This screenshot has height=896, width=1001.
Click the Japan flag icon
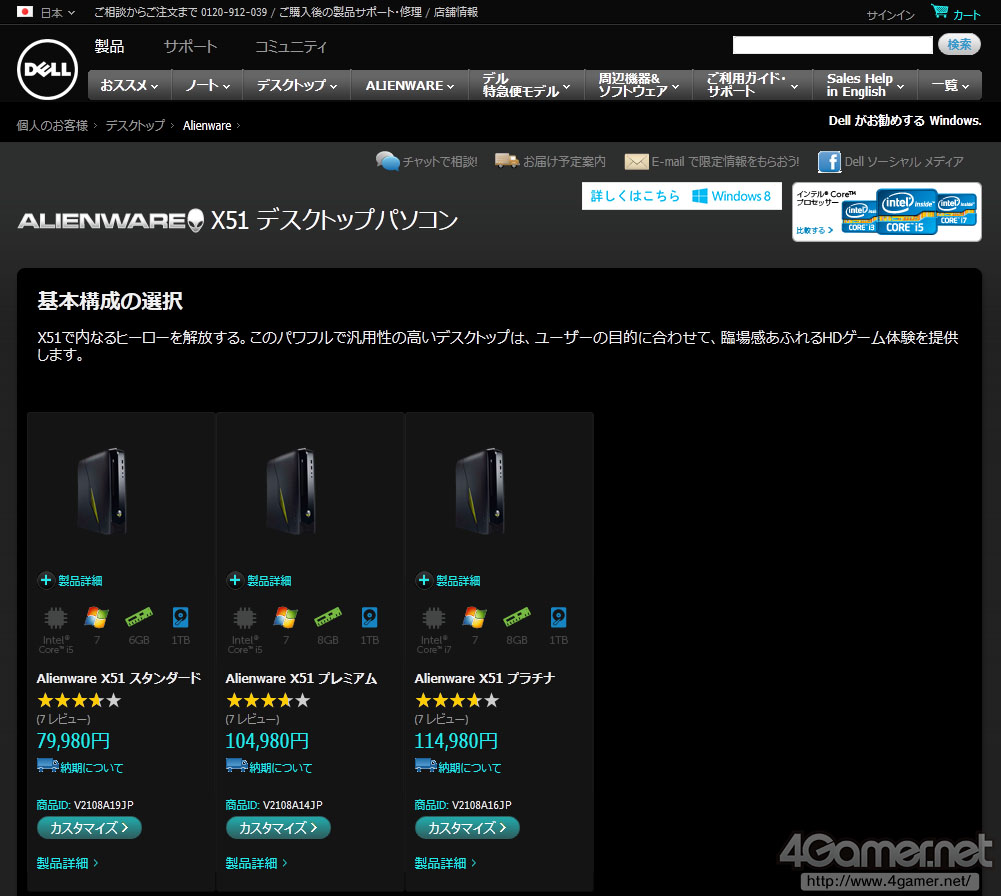click(25, 11)
